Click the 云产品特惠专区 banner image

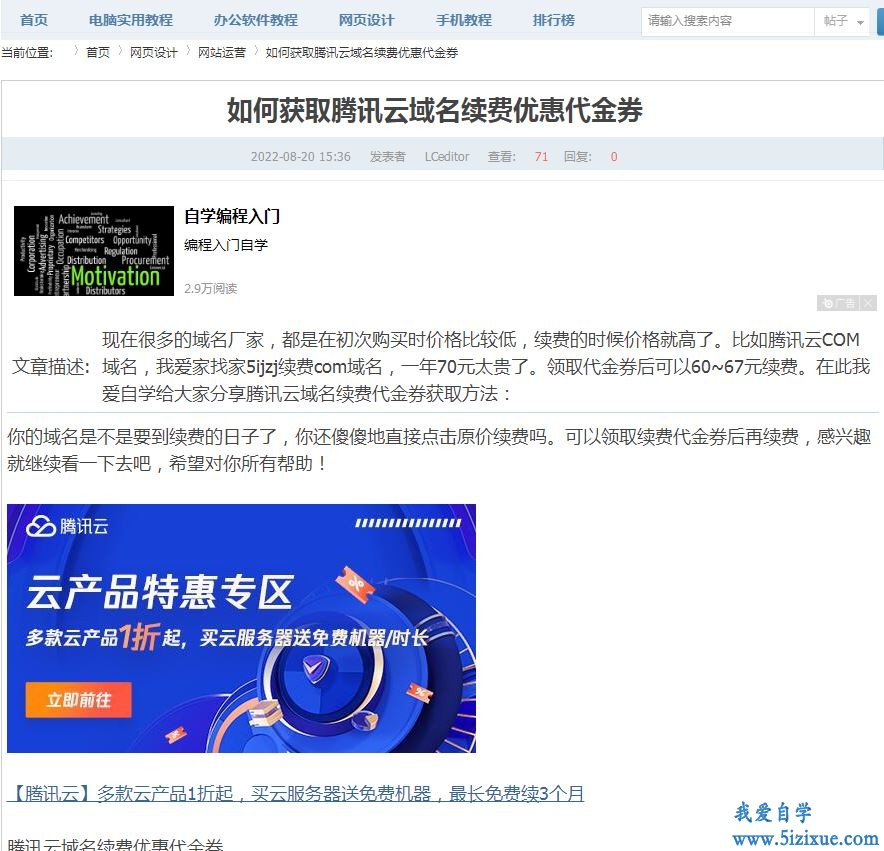pos(241,628)
